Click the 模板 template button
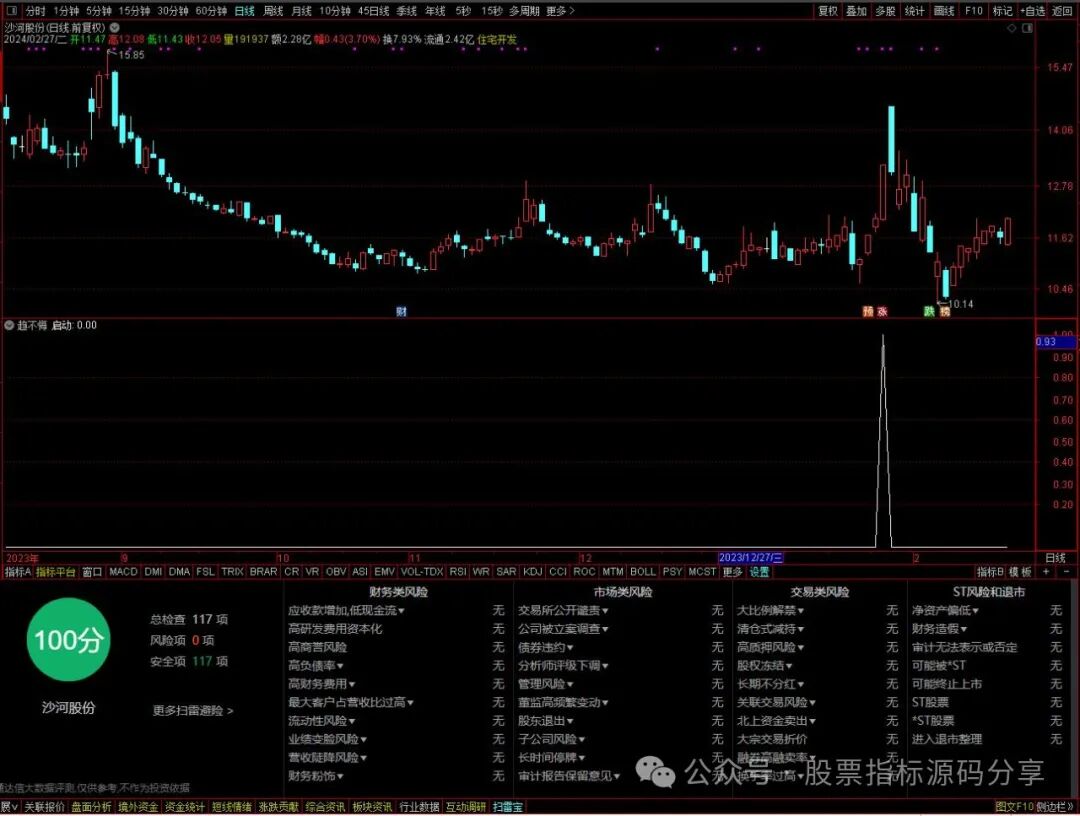 (x=1021, y=572)
